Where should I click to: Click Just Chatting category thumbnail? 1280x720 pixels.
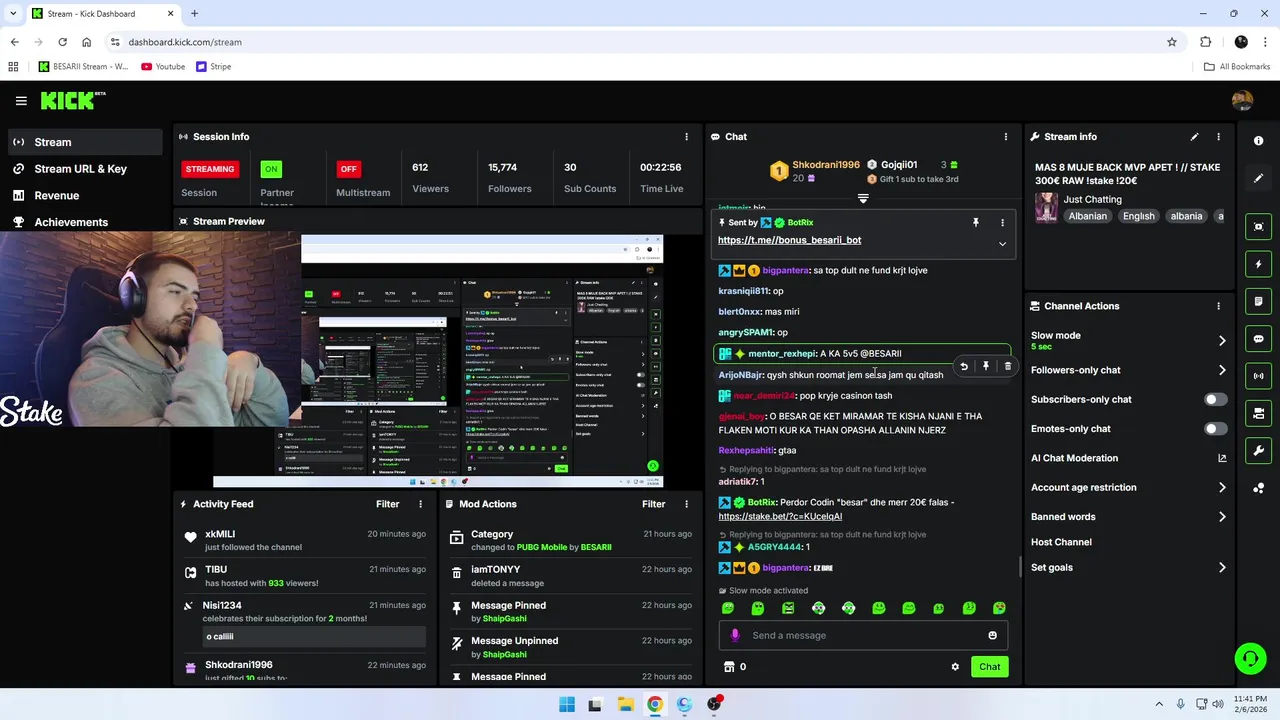tap(1046, 207)
